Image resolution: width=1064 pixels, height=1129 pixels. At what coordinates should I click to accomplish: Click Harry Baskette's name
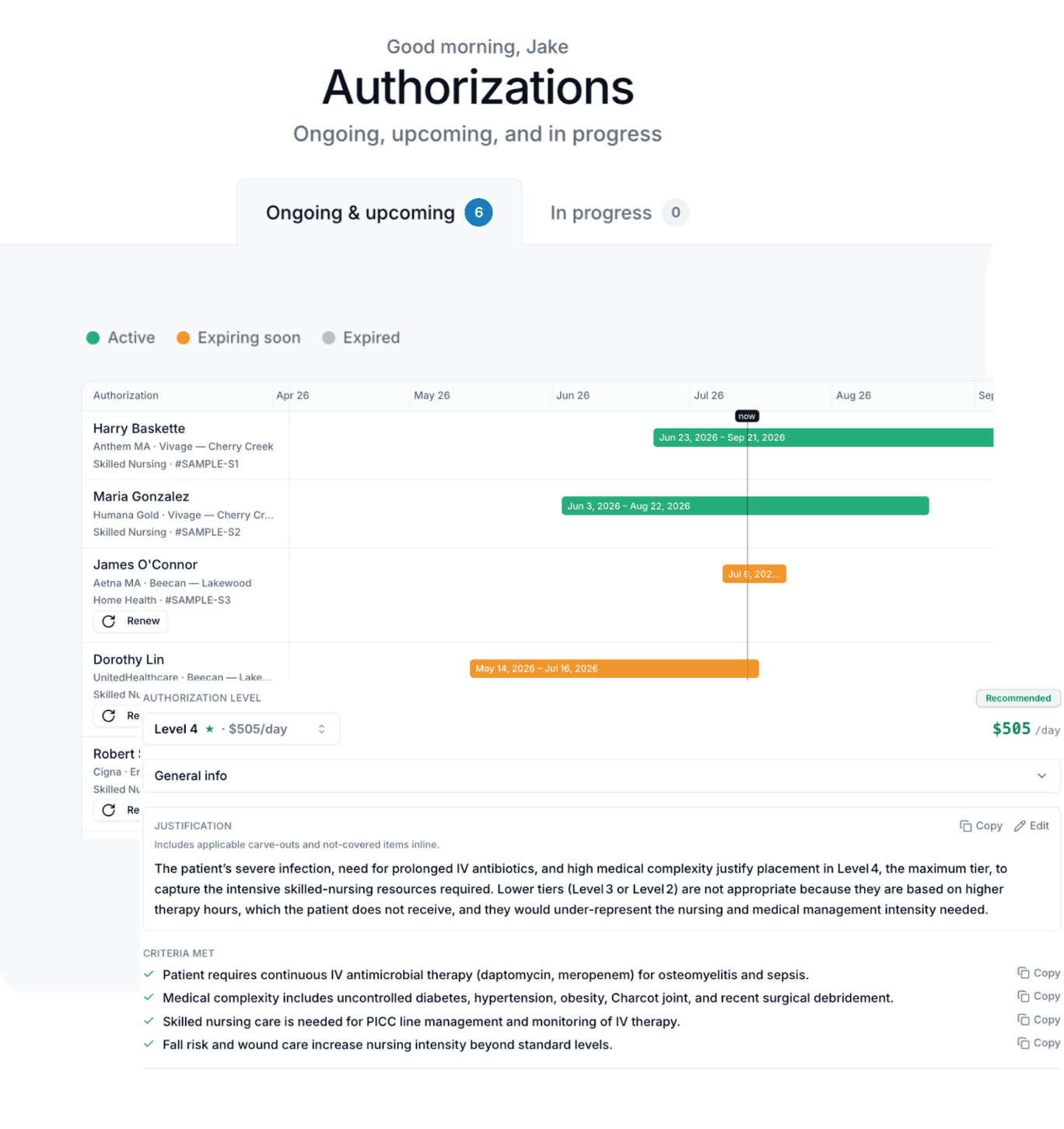point(139,428)
